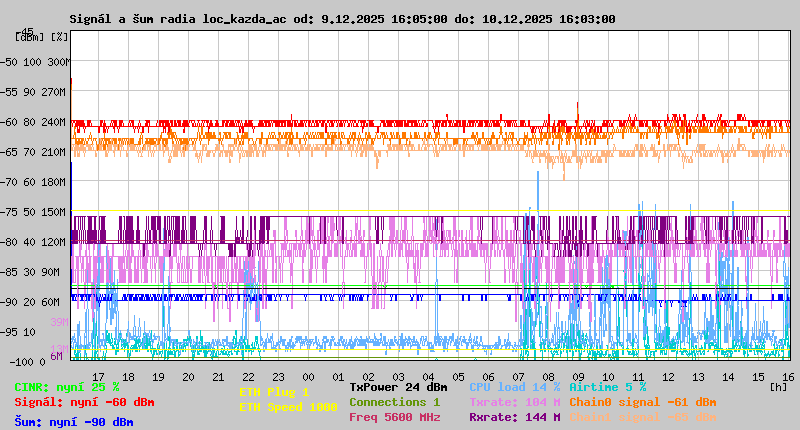Select the CPU load 14 % legend entry
The width and height of the screenshot is (800, 430).
click(x=514, y=386)
